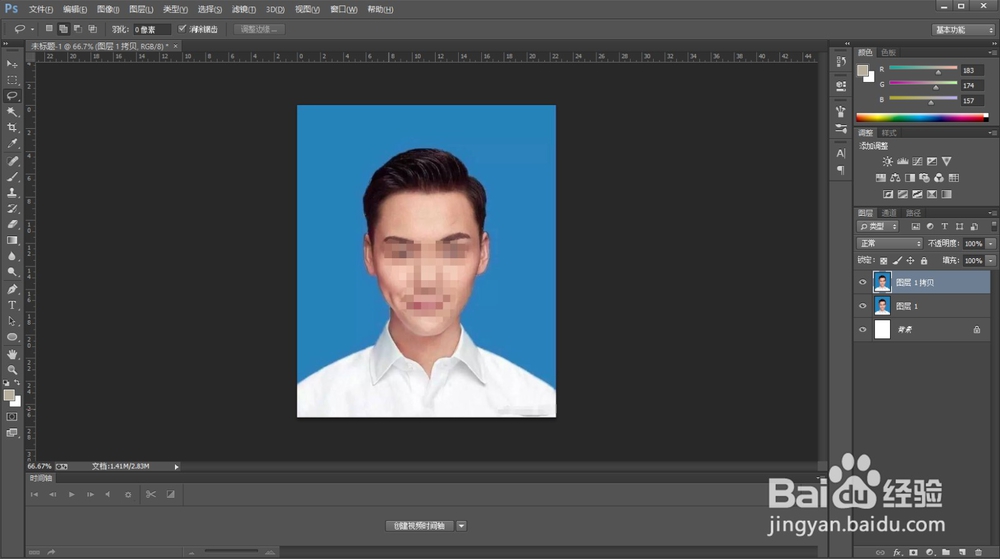Open the 正常 blend mode dropdown
The width and height of the screenshot is (1000, 559).
[891, 243]
